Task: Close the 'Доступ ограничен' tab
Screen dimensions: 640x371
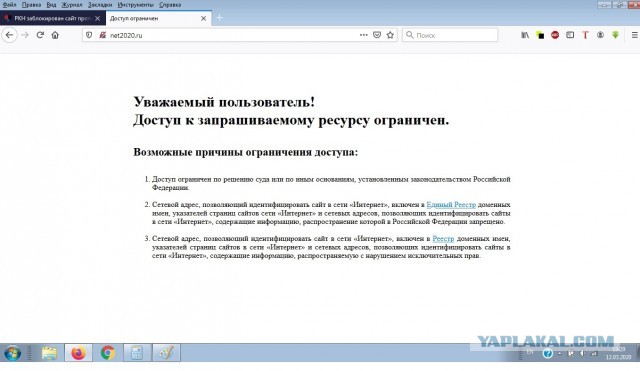Action: tap(203, 18)
